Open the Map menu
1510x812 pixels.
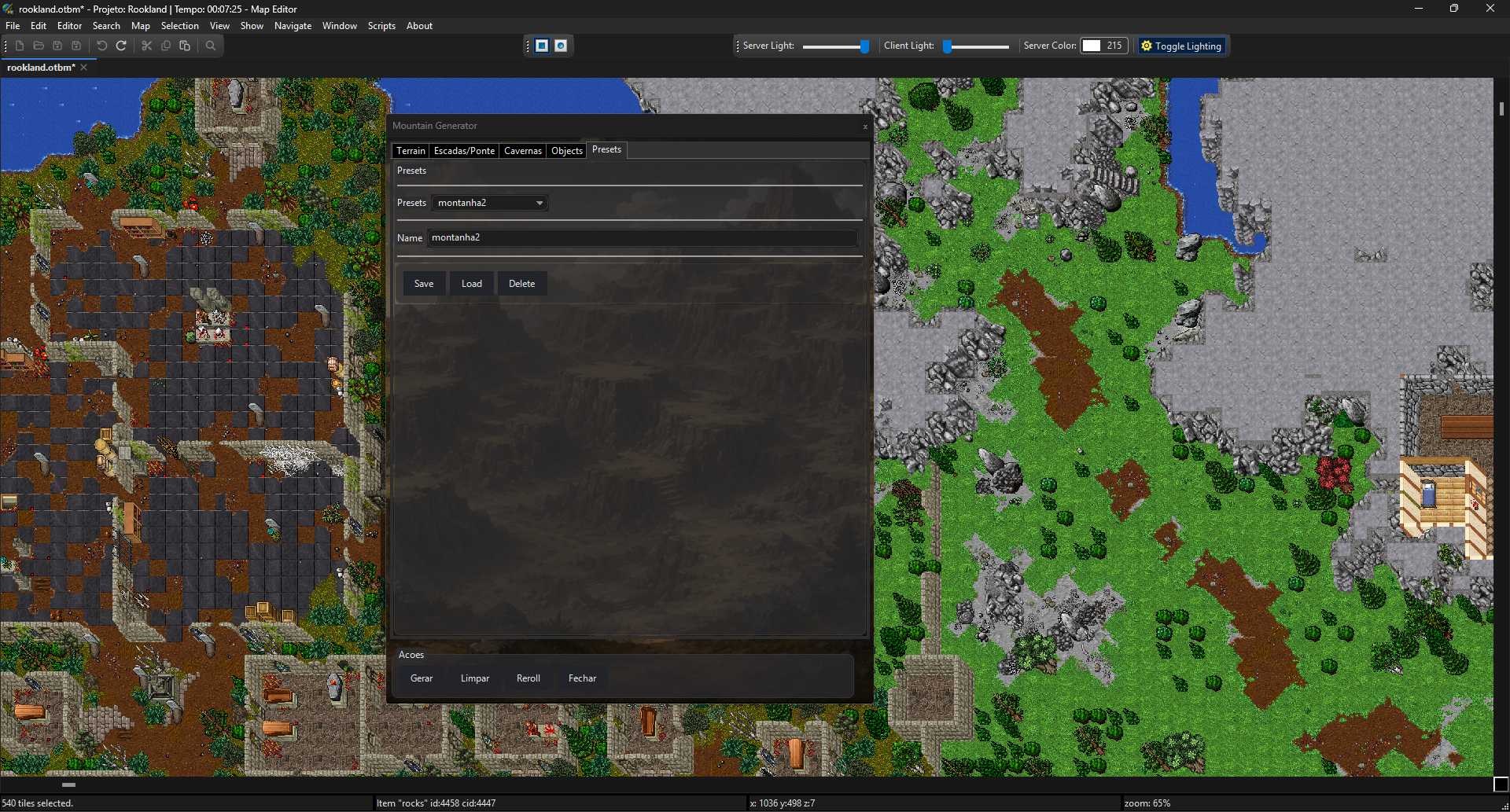click(x=141, y=26)
